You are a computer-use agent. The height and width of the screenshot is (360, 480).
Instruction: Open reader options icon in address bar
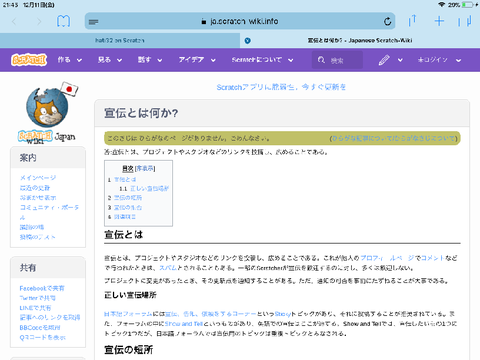point(94,22)
